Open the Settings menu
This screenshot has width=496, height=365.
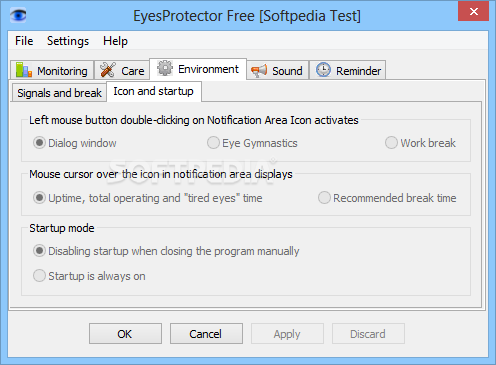pos(68,41)
